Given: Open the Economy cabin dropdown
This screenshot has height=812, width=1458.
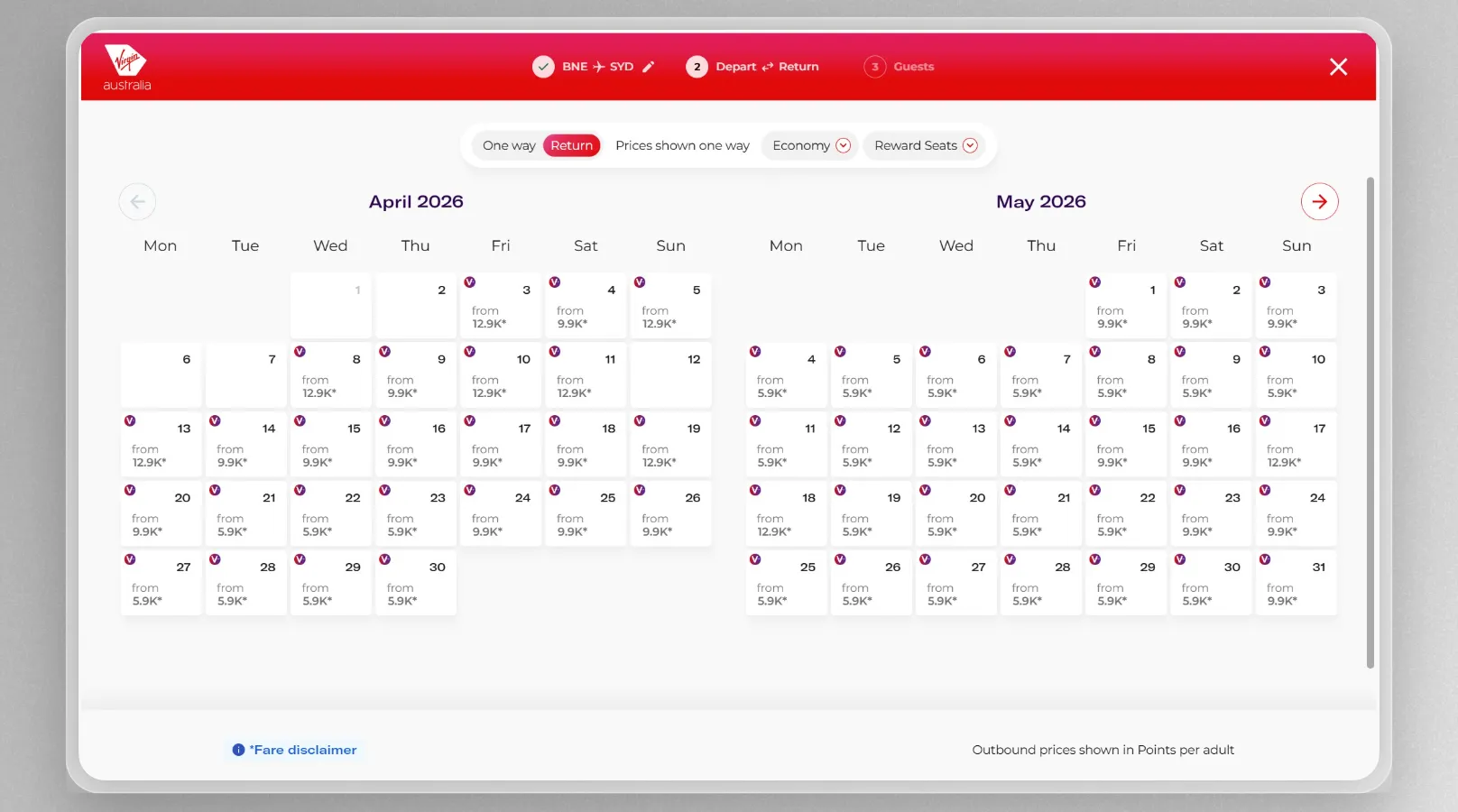Looking at the screenshot, I should pyautogui.click(x=811, y=145).
